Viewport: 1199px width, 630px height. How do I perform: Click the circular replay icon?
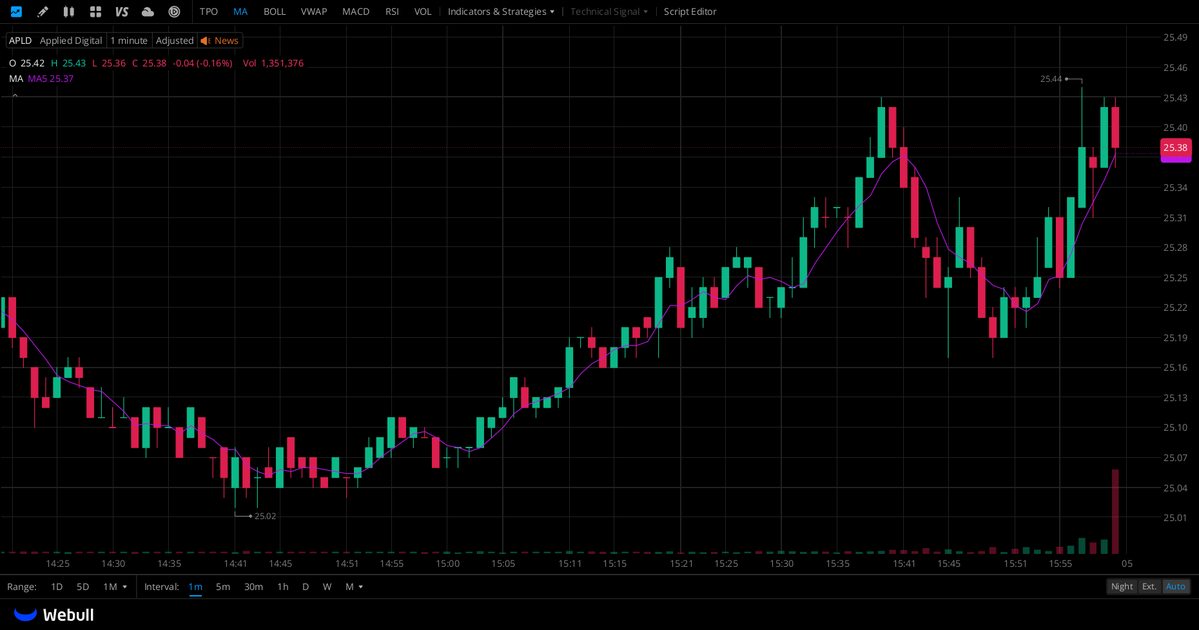coord(174,11)
